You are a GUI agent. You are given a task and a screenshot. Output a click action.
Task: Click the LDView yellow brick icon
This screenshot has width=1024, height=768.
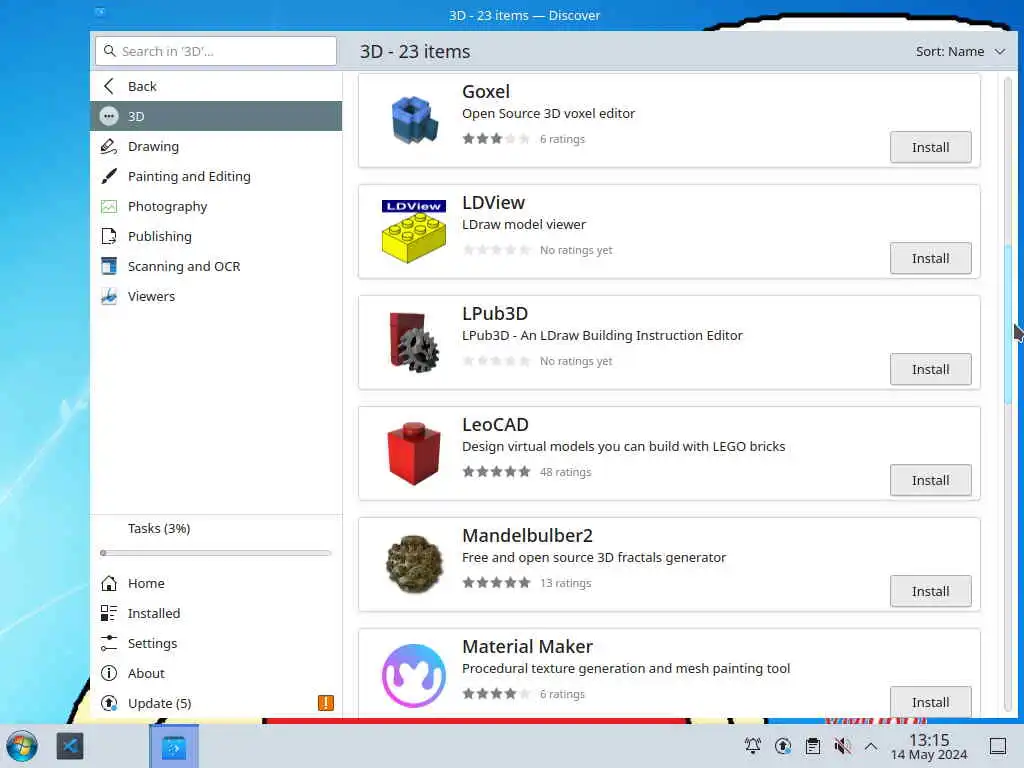413,231
